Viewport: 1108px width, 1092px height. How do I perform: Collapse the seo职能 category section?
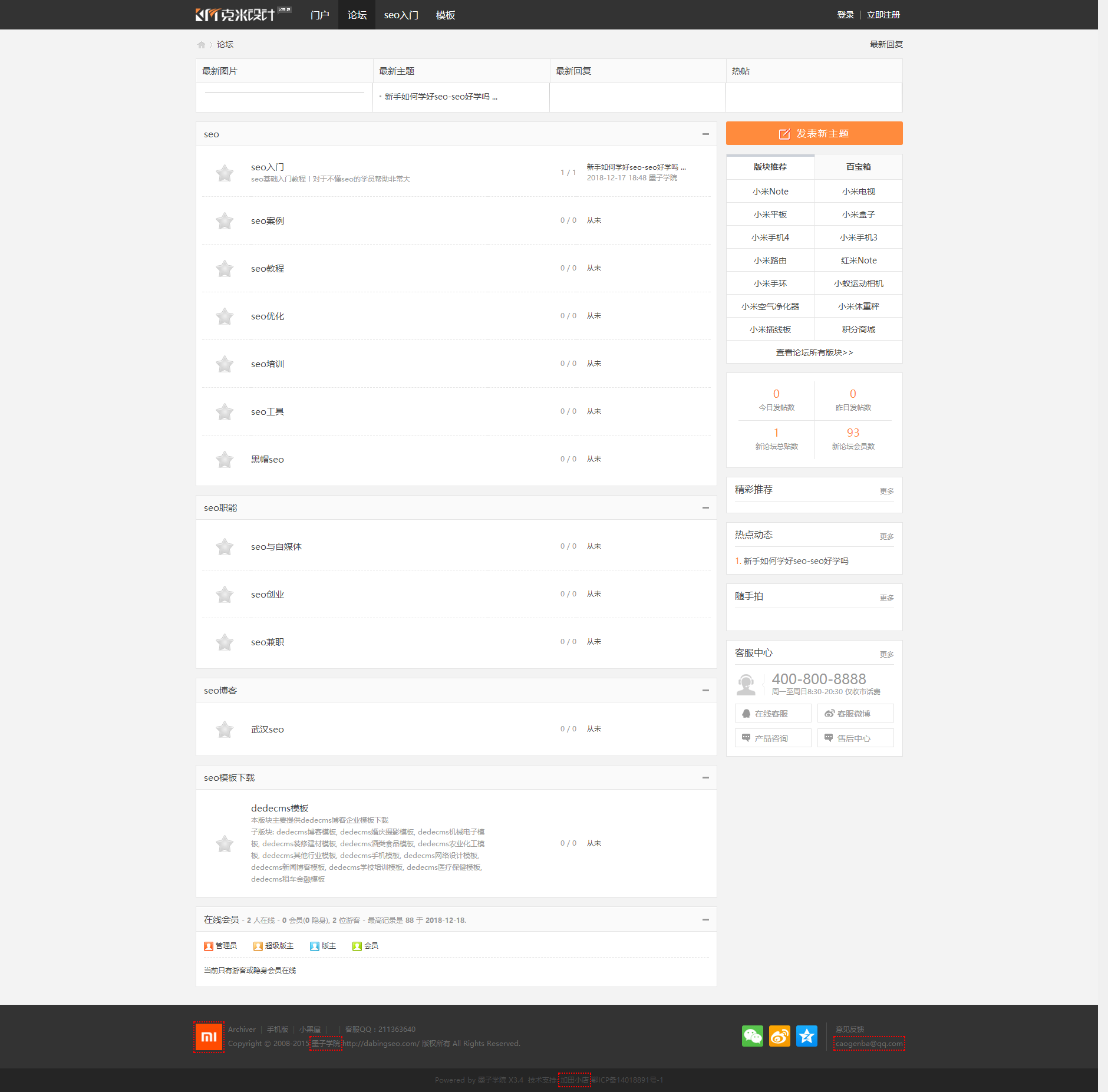click(705, 507)
